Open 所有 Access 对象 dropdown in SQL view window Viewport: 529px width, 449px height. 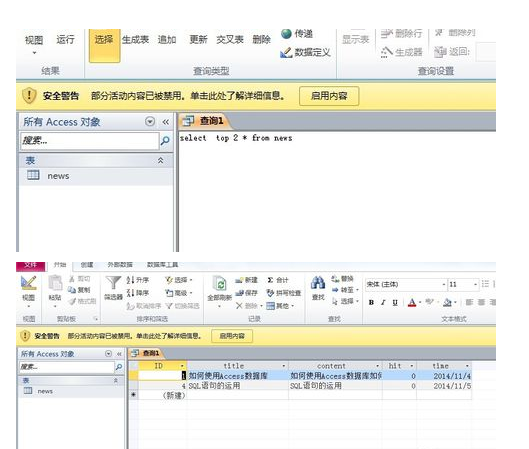[150, 121]
